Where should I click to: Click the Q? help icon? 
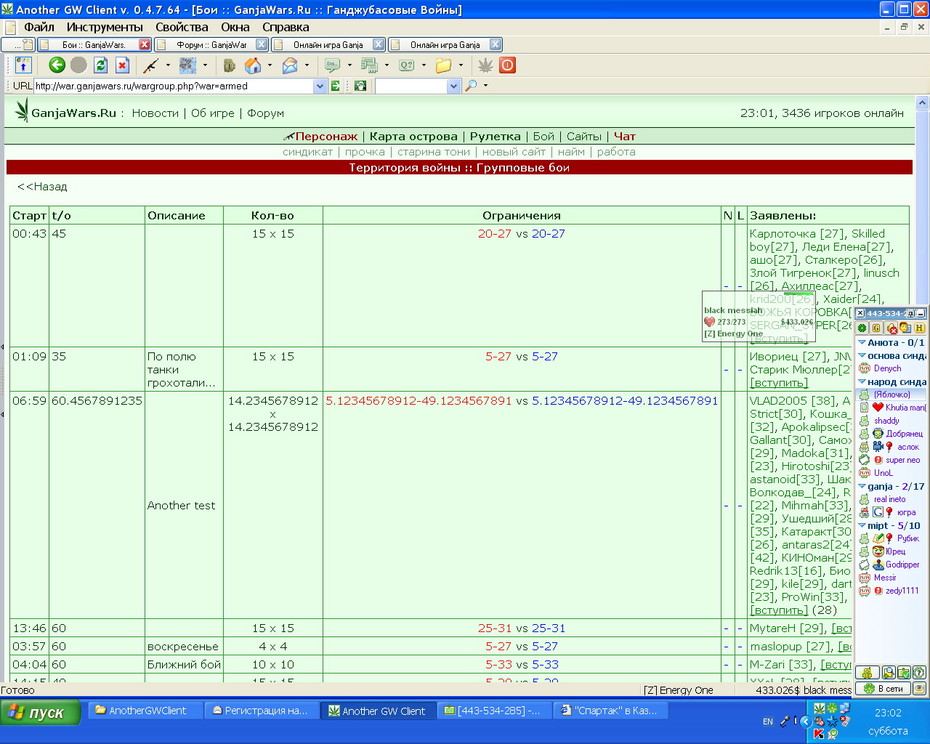coord(406,65)
